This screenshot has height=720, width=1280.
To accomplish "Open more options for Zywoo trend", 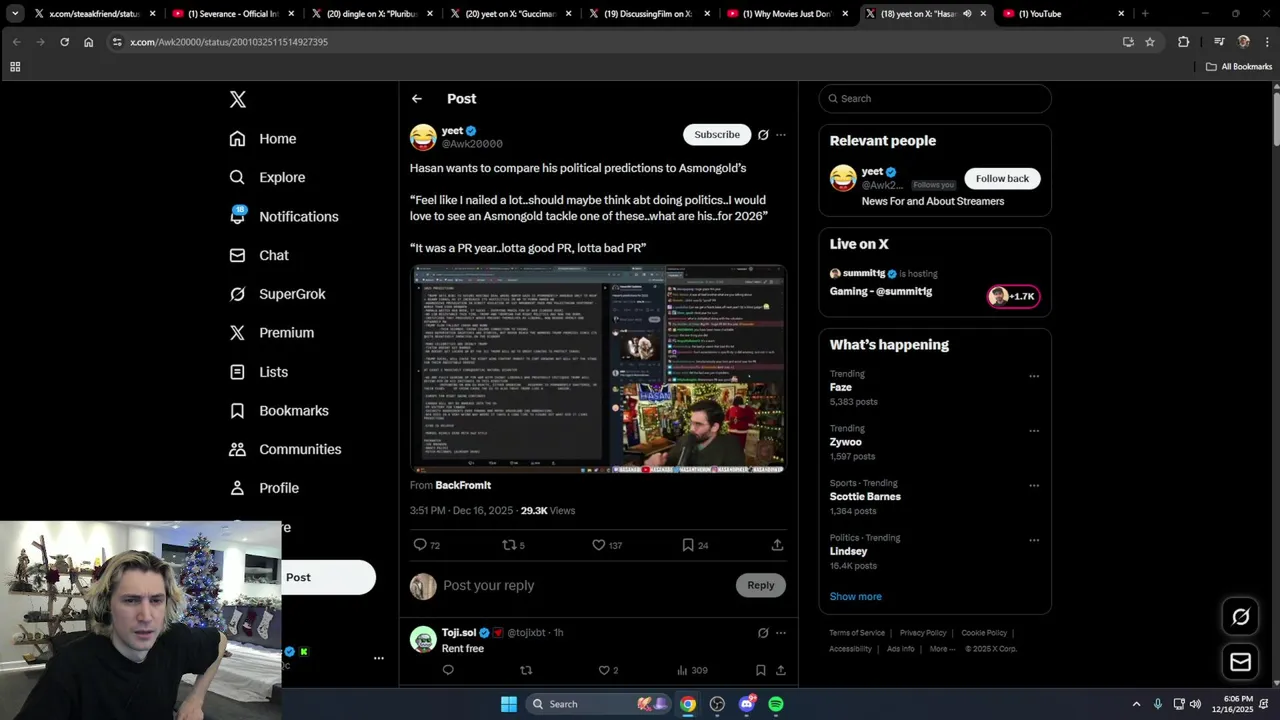I will [1034, 431].
